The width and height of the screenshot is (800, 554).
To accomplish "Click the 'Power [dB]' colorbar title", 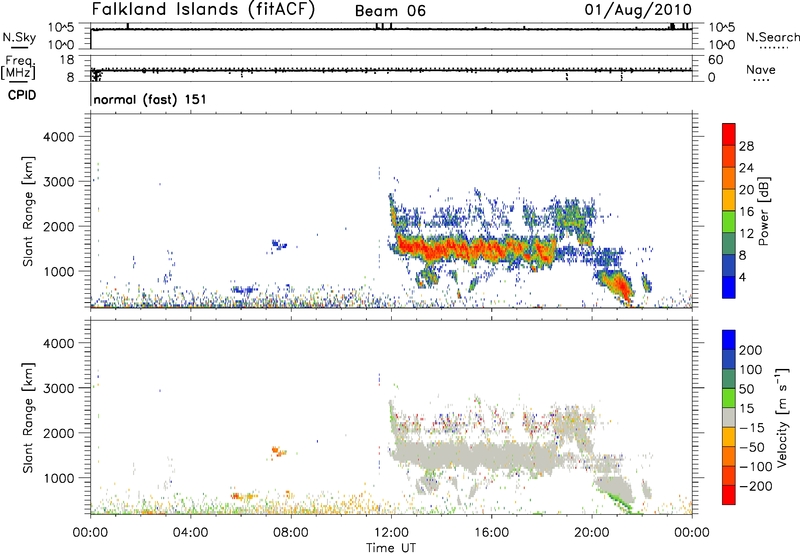I will tap(764, 211).
